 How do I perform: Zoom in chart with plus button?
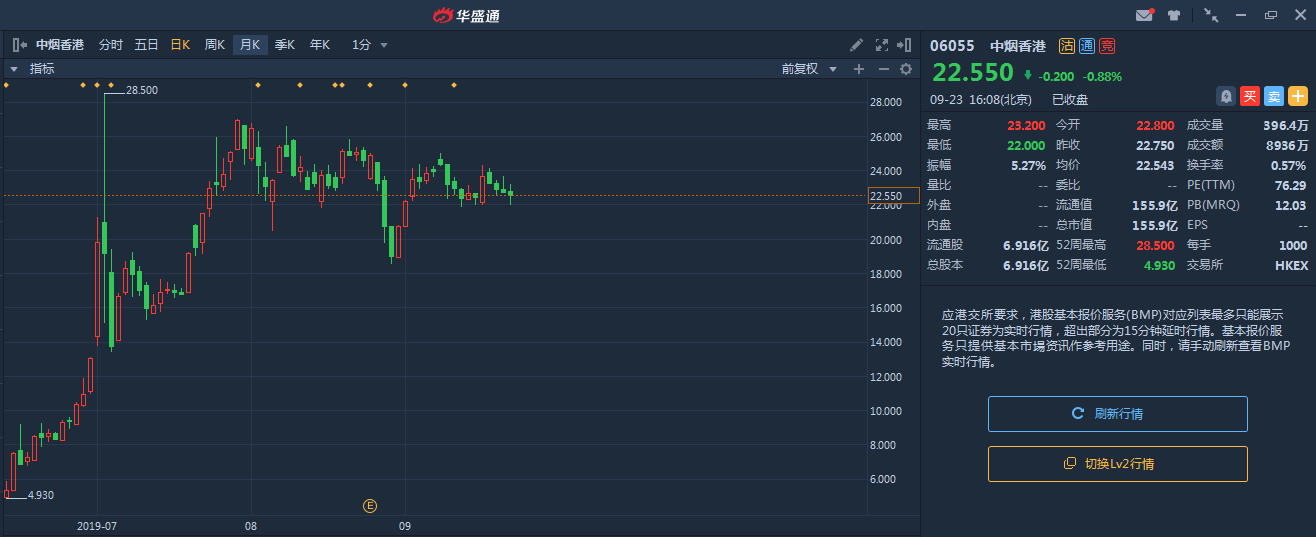pos(858,69)
